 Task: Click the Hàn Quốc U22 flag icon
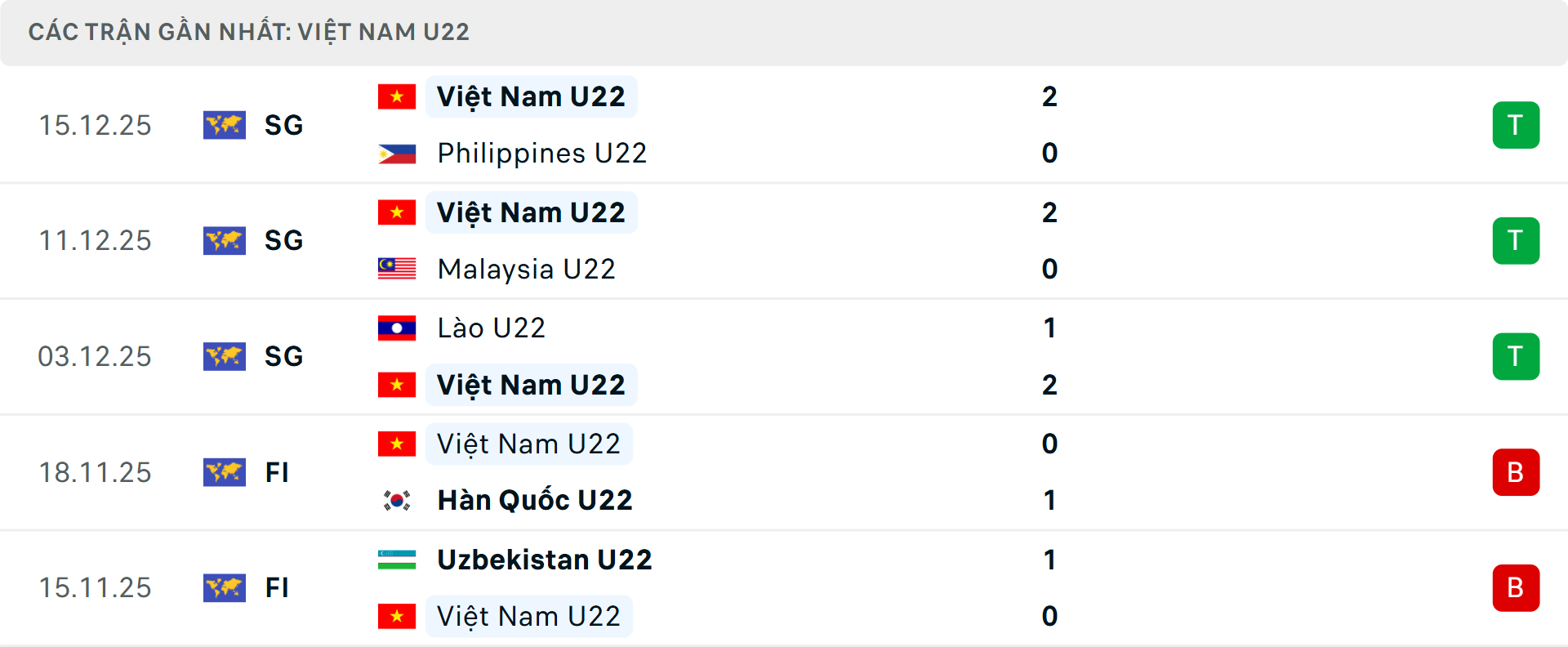(x=397, y=499)
